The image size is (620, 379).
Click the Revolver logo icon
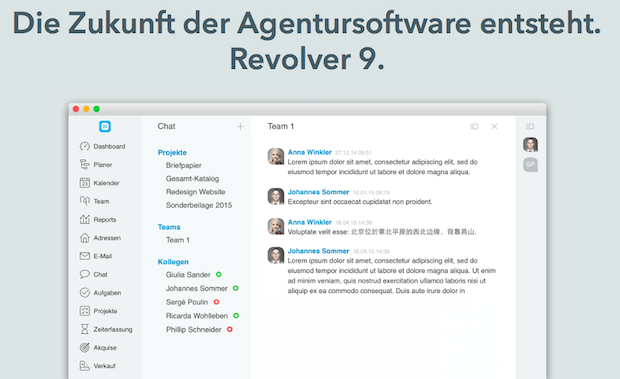tap(105, 126)
